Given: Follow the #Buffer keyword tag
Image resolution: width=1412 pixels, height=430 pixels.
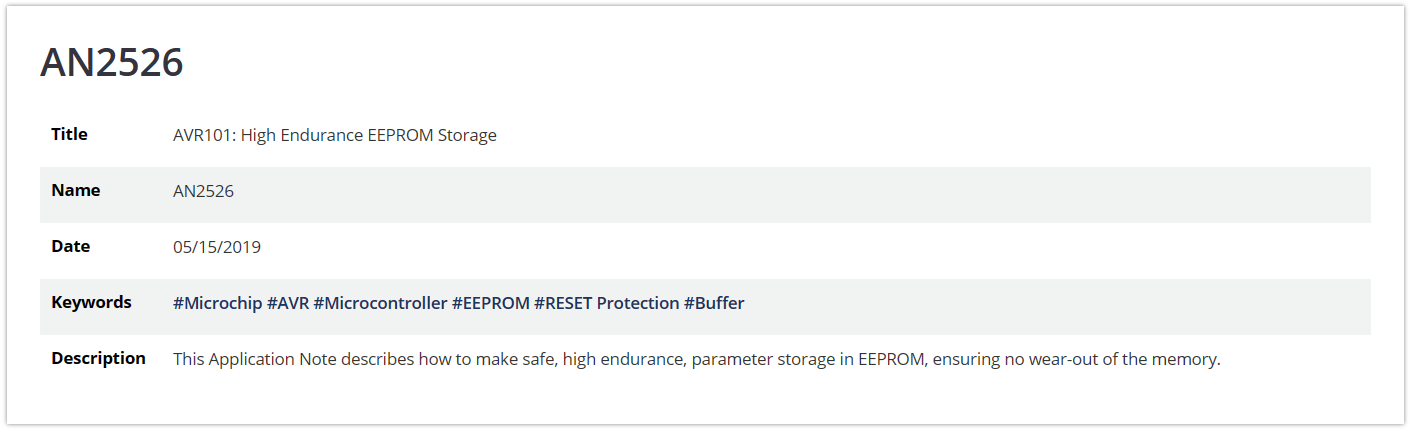Looking at the screenshot, I should (714, 303).
